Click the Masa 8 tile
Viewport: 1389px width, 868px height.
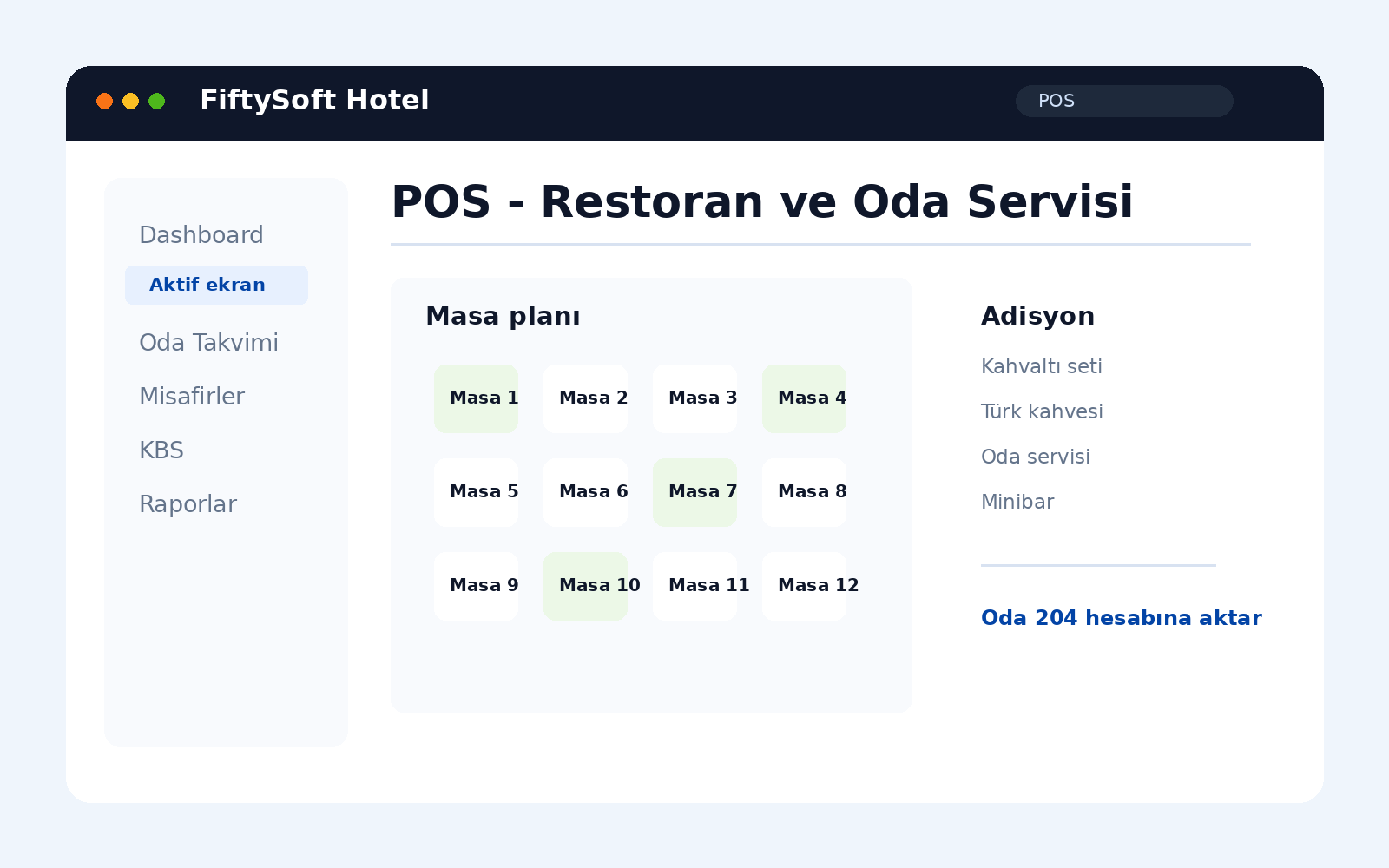804,492
